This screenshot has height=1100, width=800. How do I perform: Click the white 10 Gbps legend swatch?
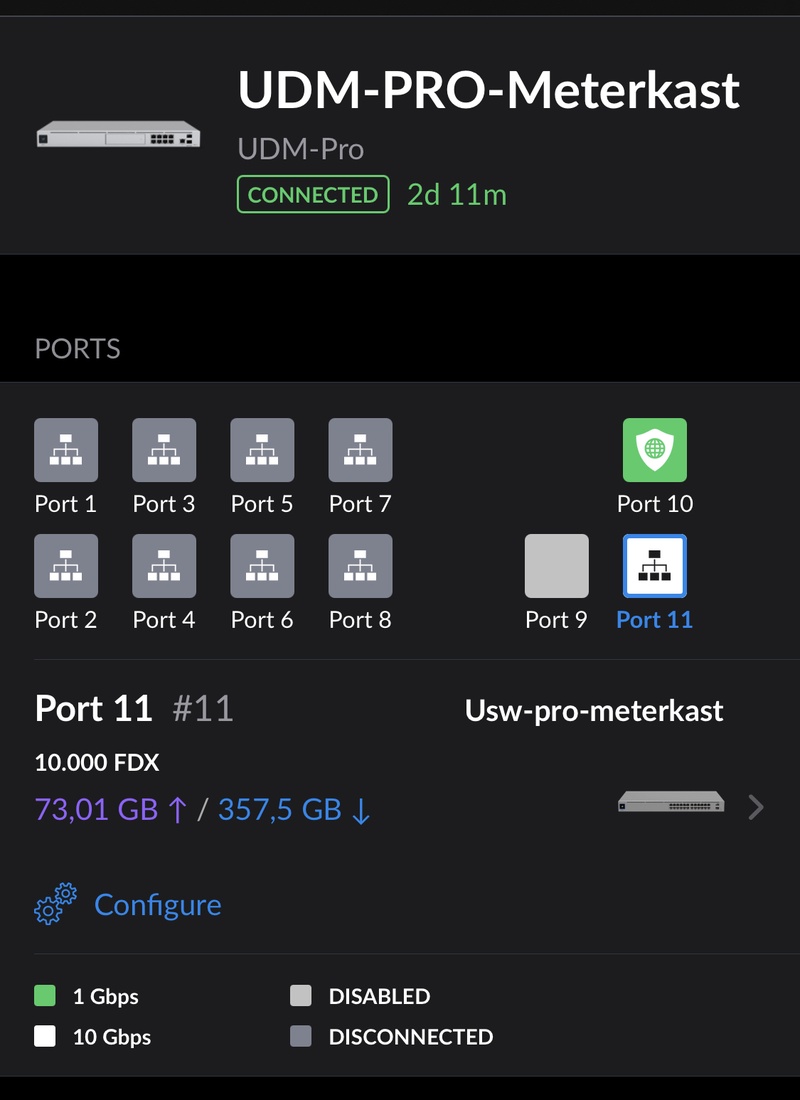tap(45, 1036)
